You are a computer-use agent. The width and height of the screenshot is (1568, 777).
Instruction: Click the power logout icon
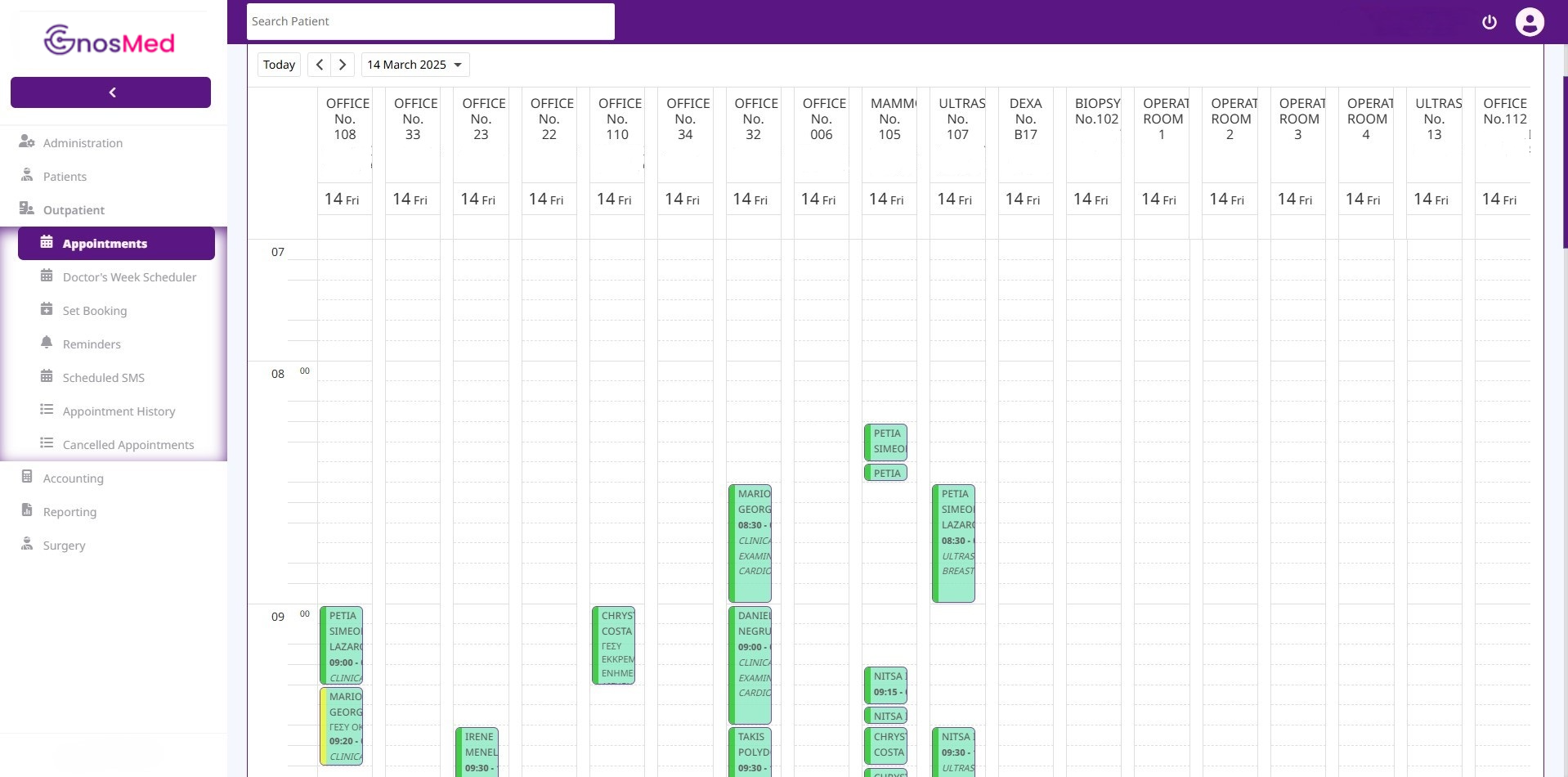click(x=1489, y=22)
